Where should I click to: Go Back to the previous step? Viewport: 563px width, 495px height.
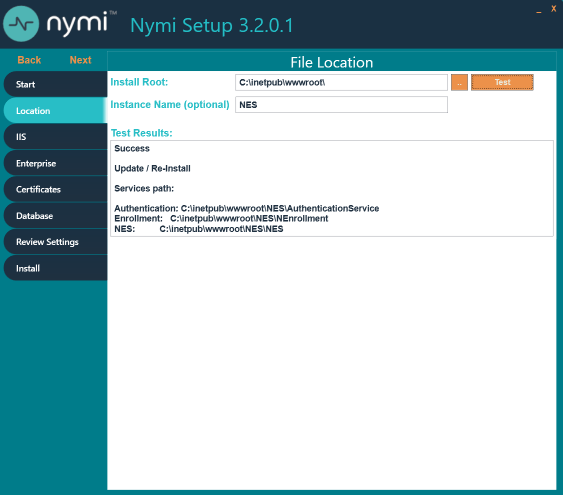tap(29, 60)
